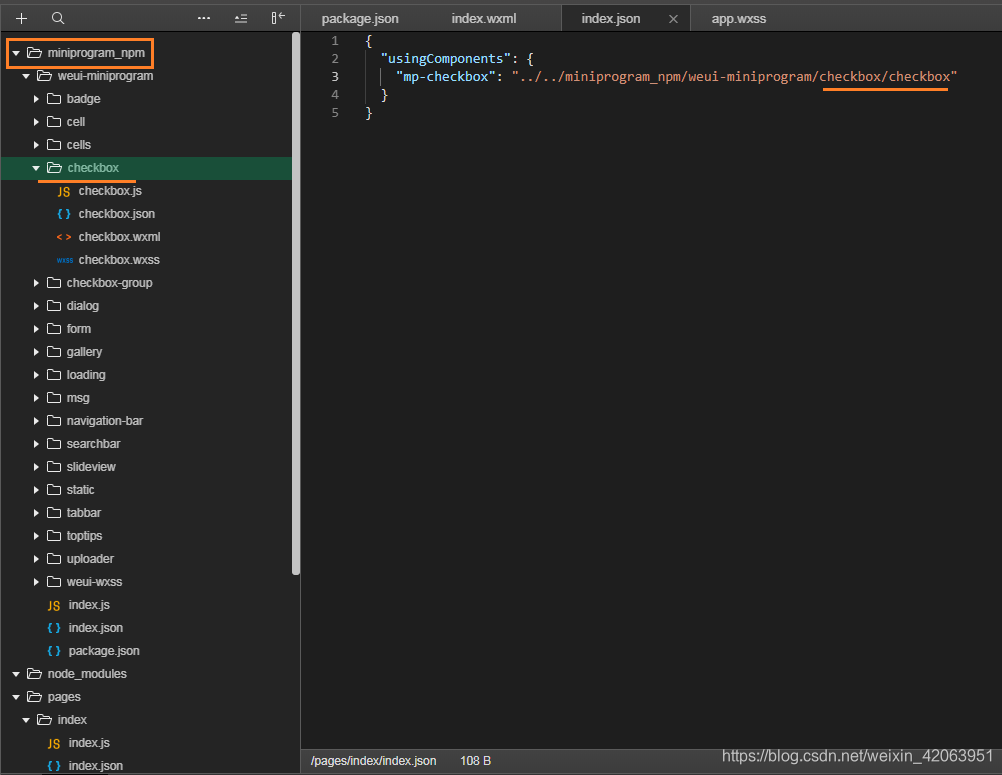Switch to the index.wxml tab
The image size is (1002, 775).
[484, 19]
